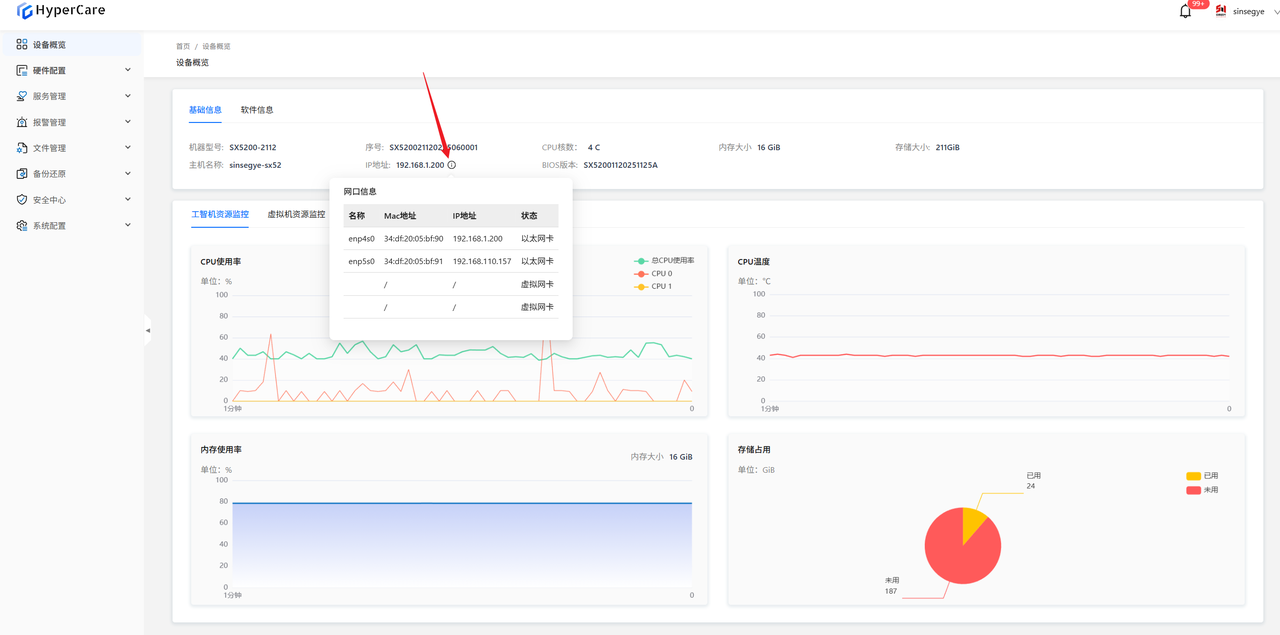The width and height of the screenshot is (1280, 635).
Task: Click the 系统配置 gear icon
Action: coord(22,226)
